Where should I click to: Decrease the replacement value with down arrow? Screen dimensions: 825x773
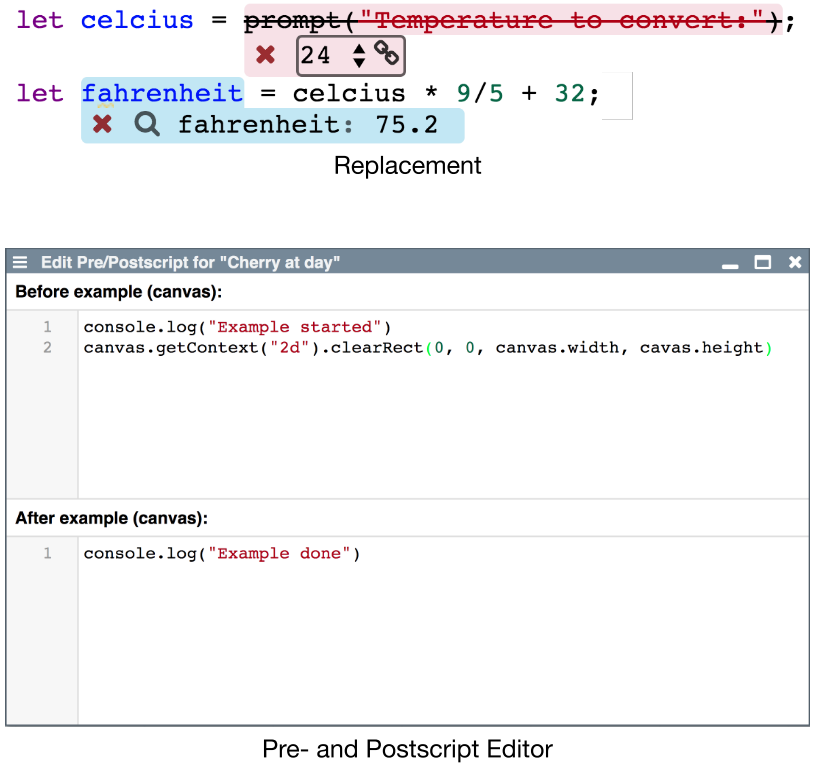coord(359,63)
